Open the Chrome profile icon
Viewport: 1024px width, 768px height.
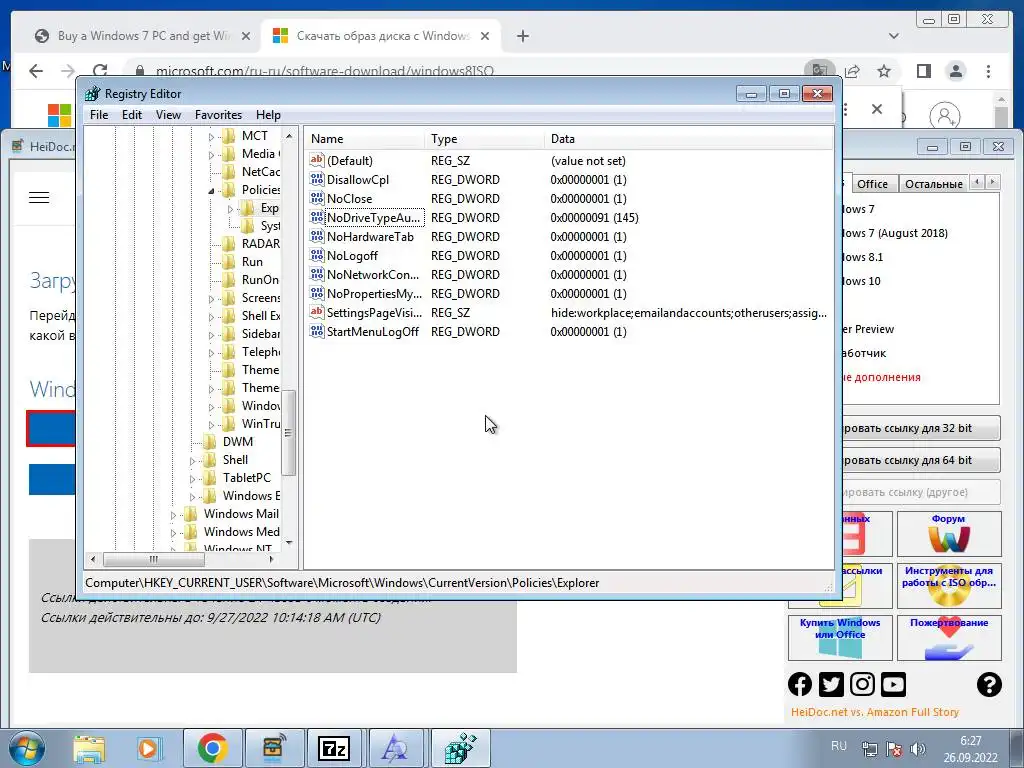(955, 71)
